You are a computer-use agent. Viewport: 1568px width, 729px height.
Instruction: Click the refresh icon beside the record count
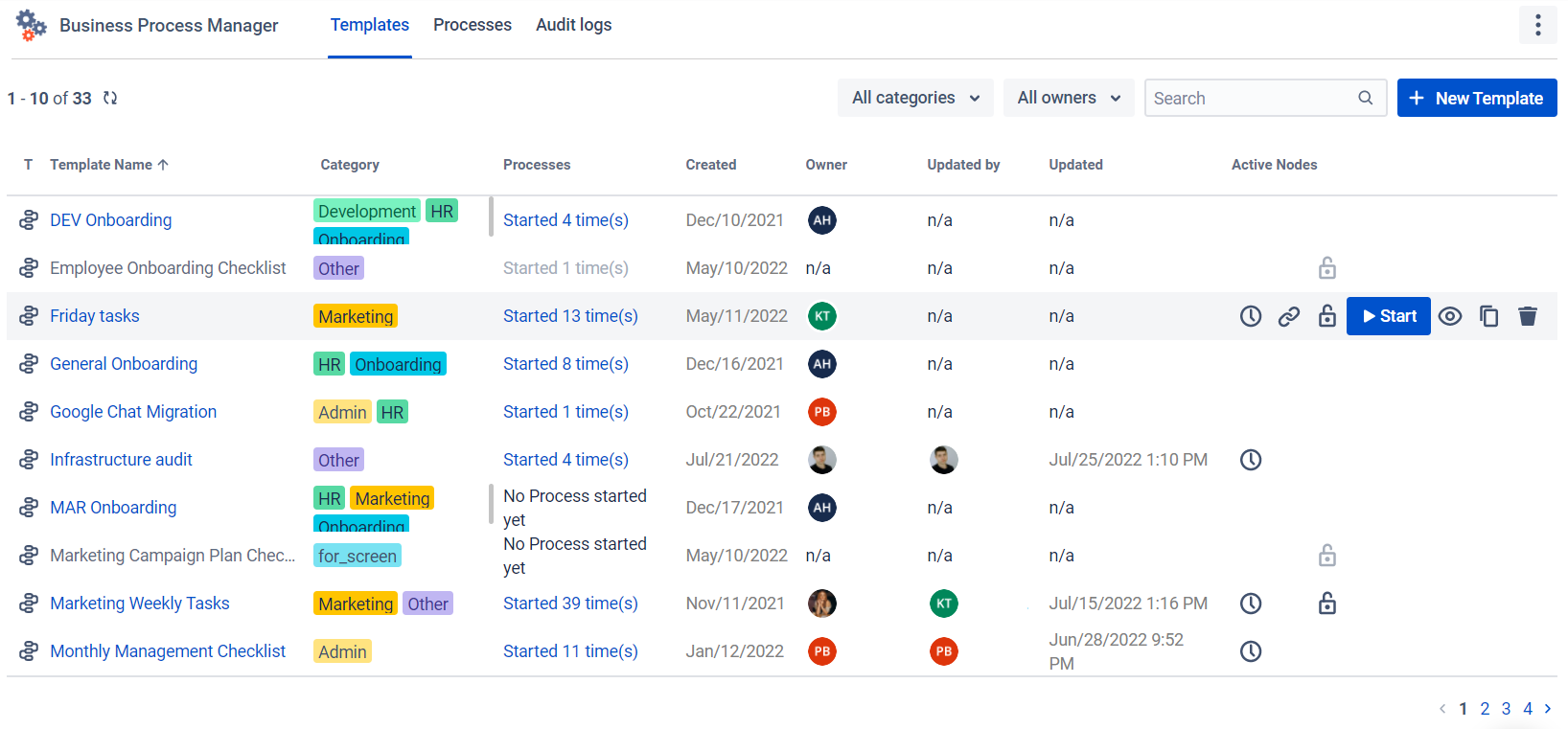[110, 98]
